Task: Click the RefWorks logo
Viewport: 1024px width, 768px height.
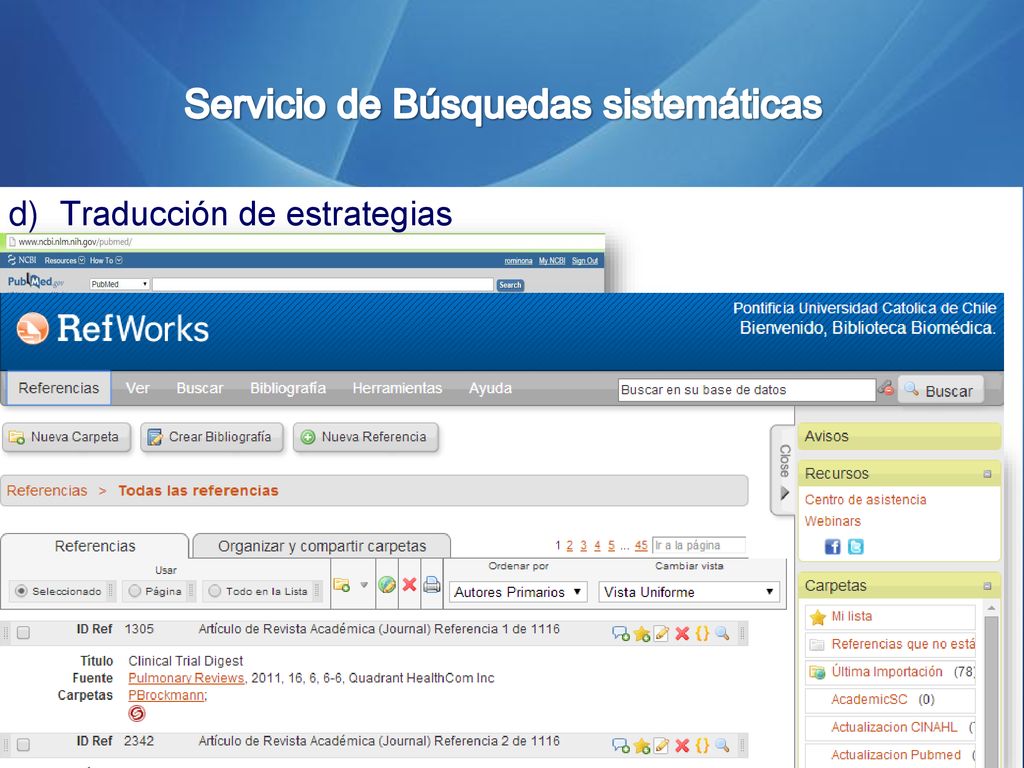Action: [113, 328]
